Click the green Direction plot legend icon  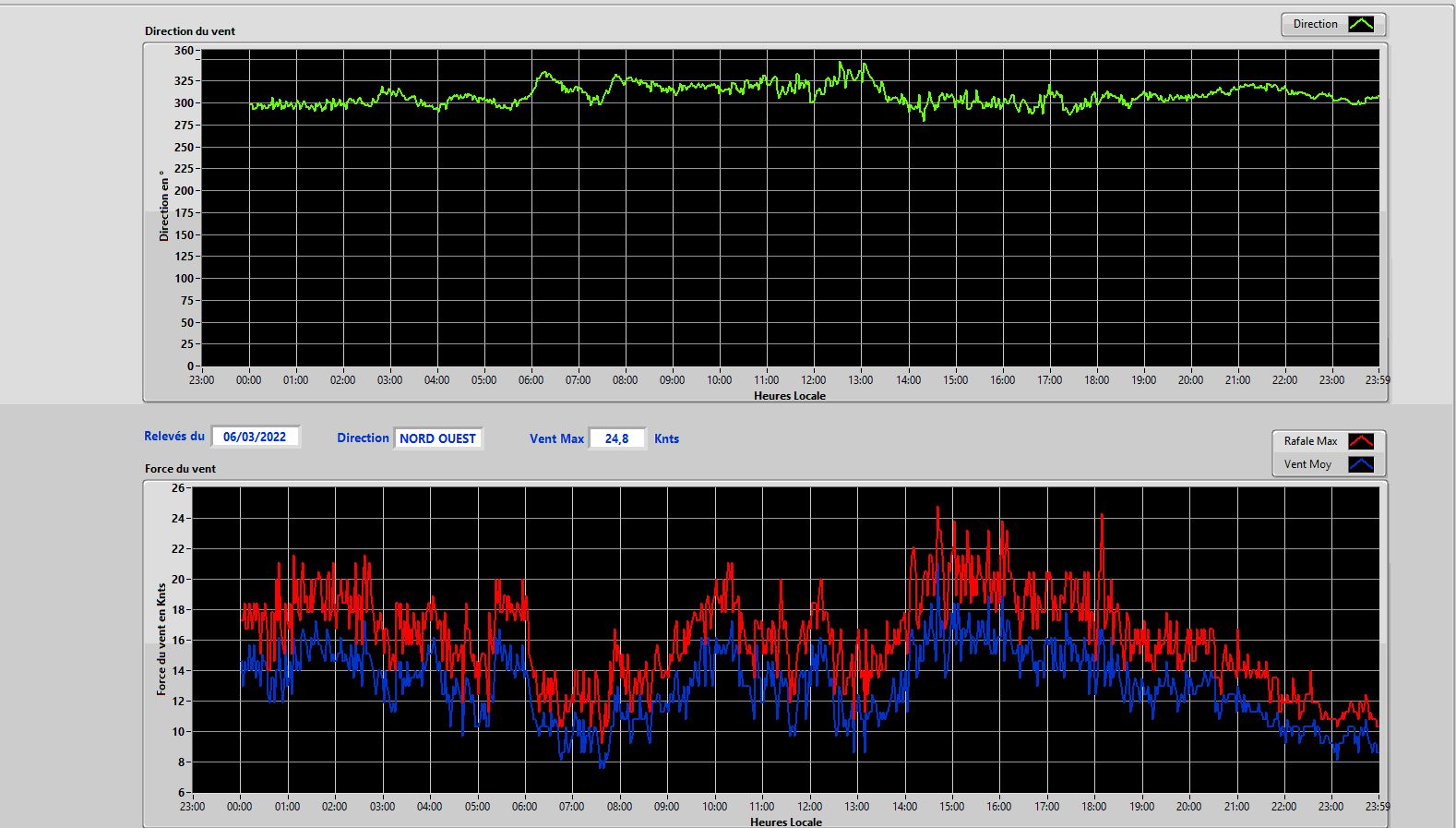click(x=1361, y=24)
